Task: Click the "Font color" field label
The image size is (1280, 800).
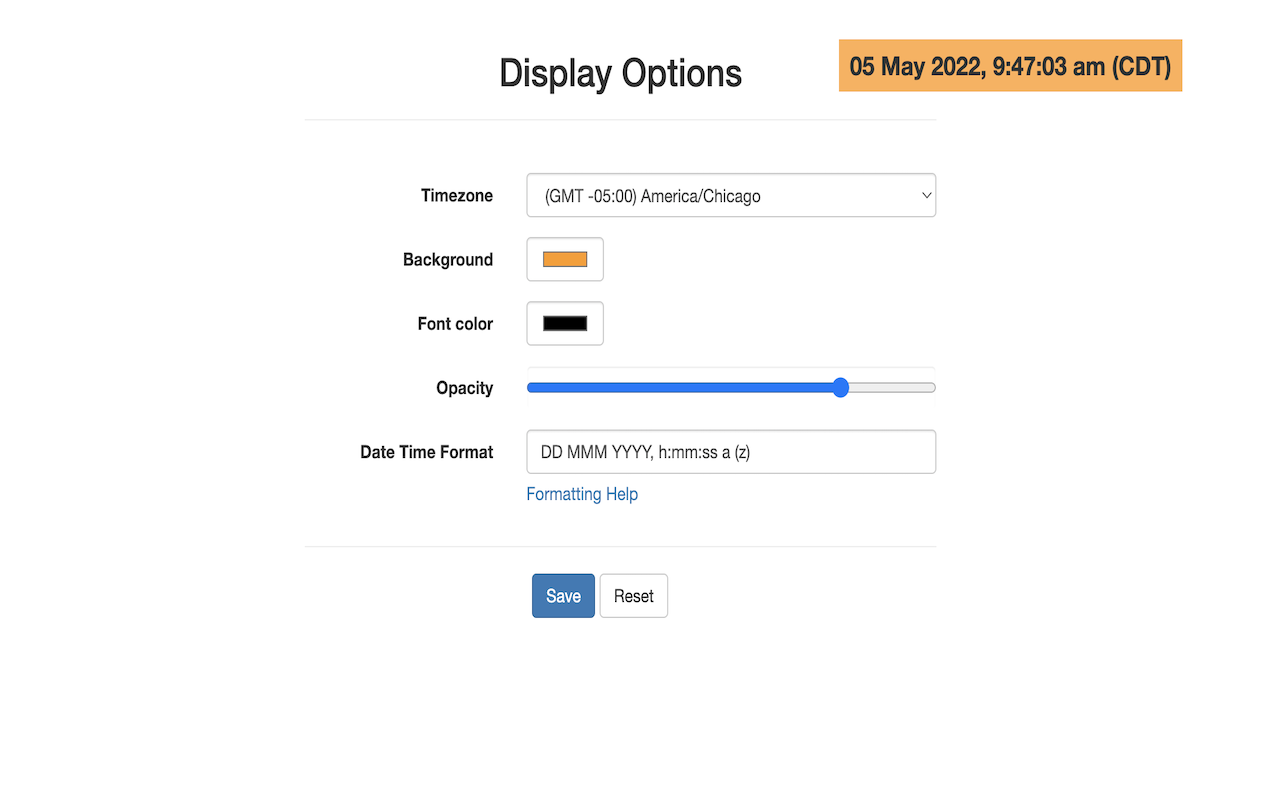Action: (455, 324)
